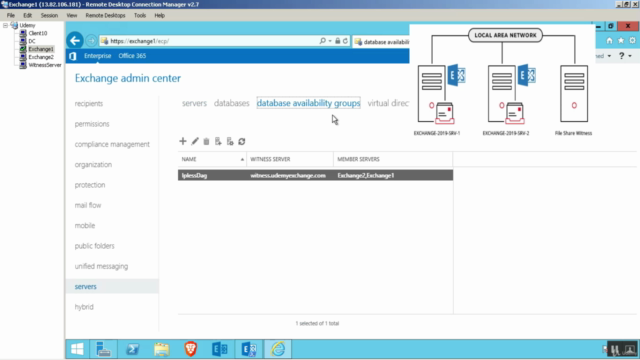Select the Client10 connection in the tree
This screenshot has height=360, width=640.
pyautogui.click(x=38, y=33)
